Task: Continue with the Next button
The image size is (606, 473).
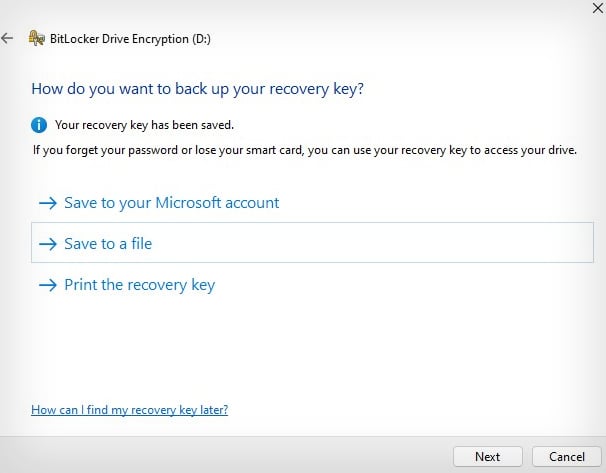Action: [x=488, y=457]
